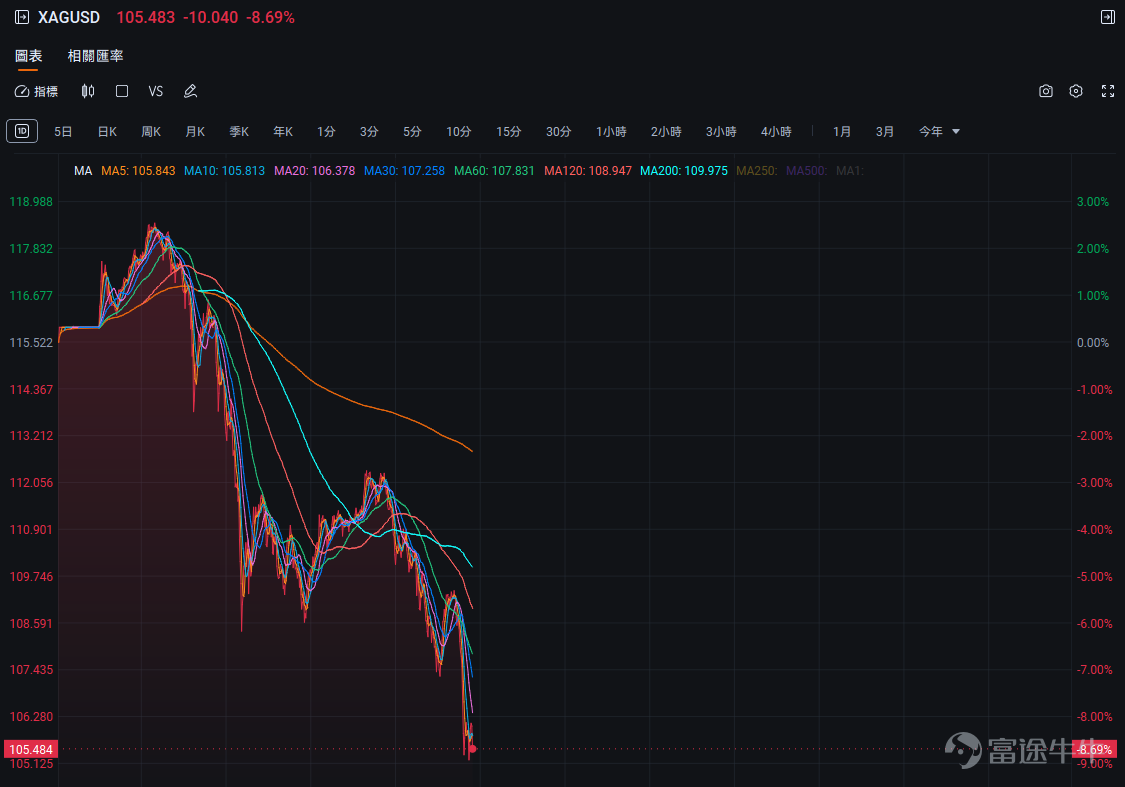The height and width of the screenshot is (787, 1125).
Task: Open the VS compare tool
Action: tap(156, 91)
